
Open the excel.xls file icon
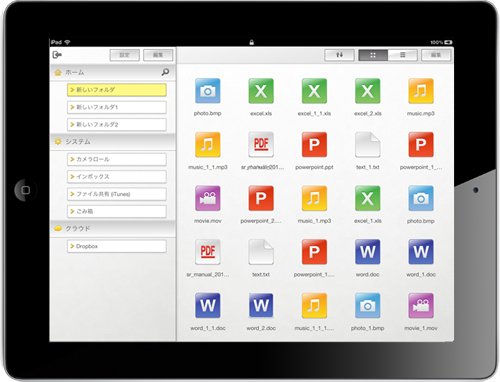click(261, 91)
